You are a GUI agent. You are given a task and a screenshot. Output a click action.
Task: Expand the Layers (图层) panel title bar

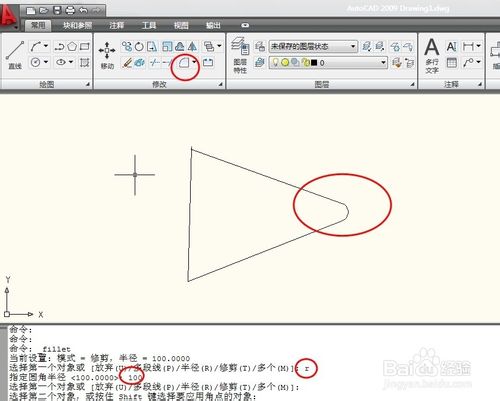[x=322, y=84]
